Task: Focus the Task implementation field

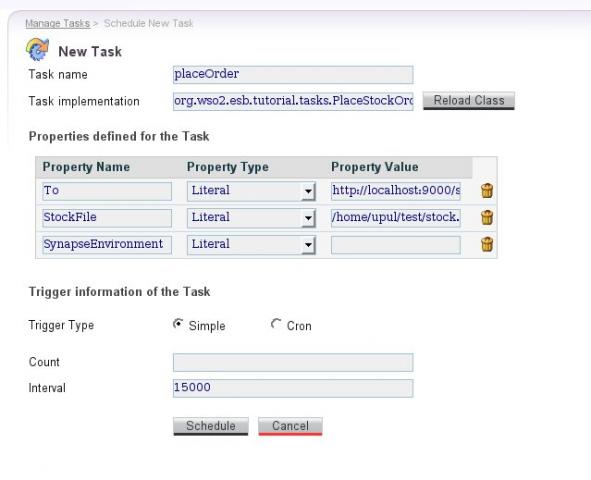Action: 293,101
